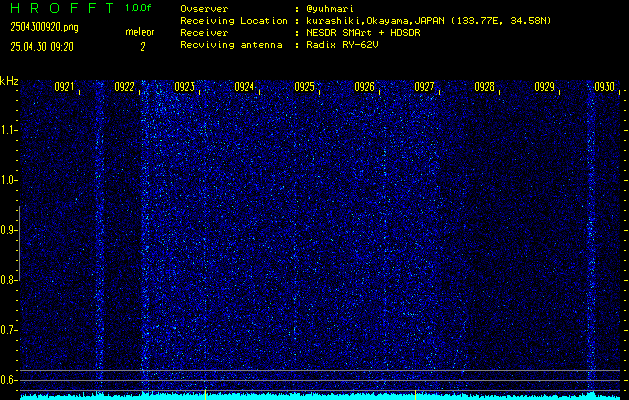Click the 0921 time marker
Screen dimensions: 629x400
click(64, 87)
